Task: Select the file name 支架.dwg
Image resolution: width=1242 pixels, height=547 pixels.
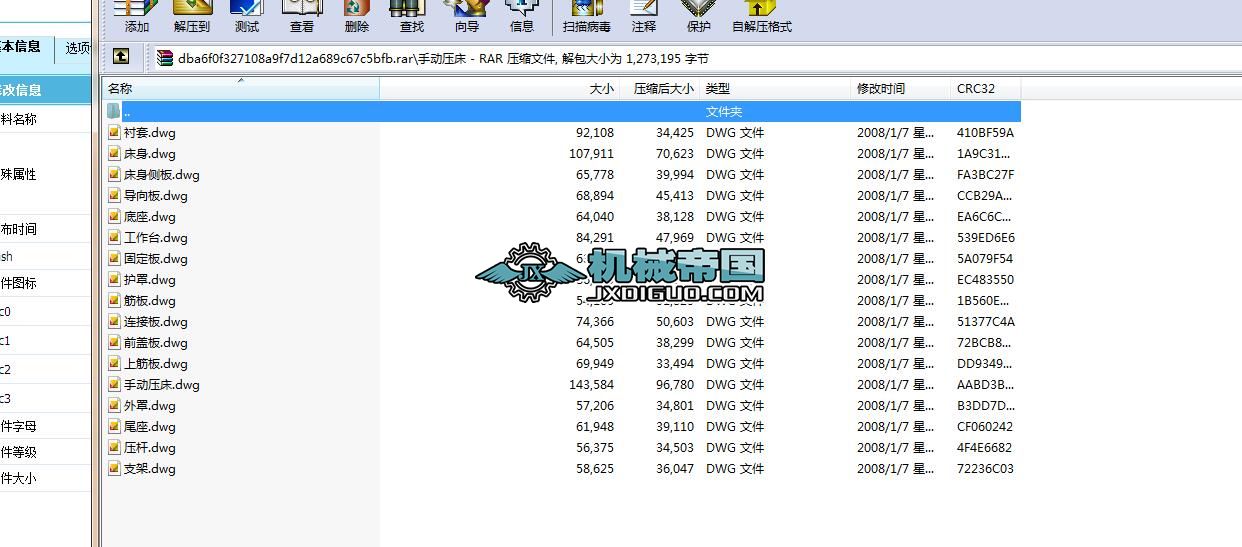Action: tap(149, 468)
